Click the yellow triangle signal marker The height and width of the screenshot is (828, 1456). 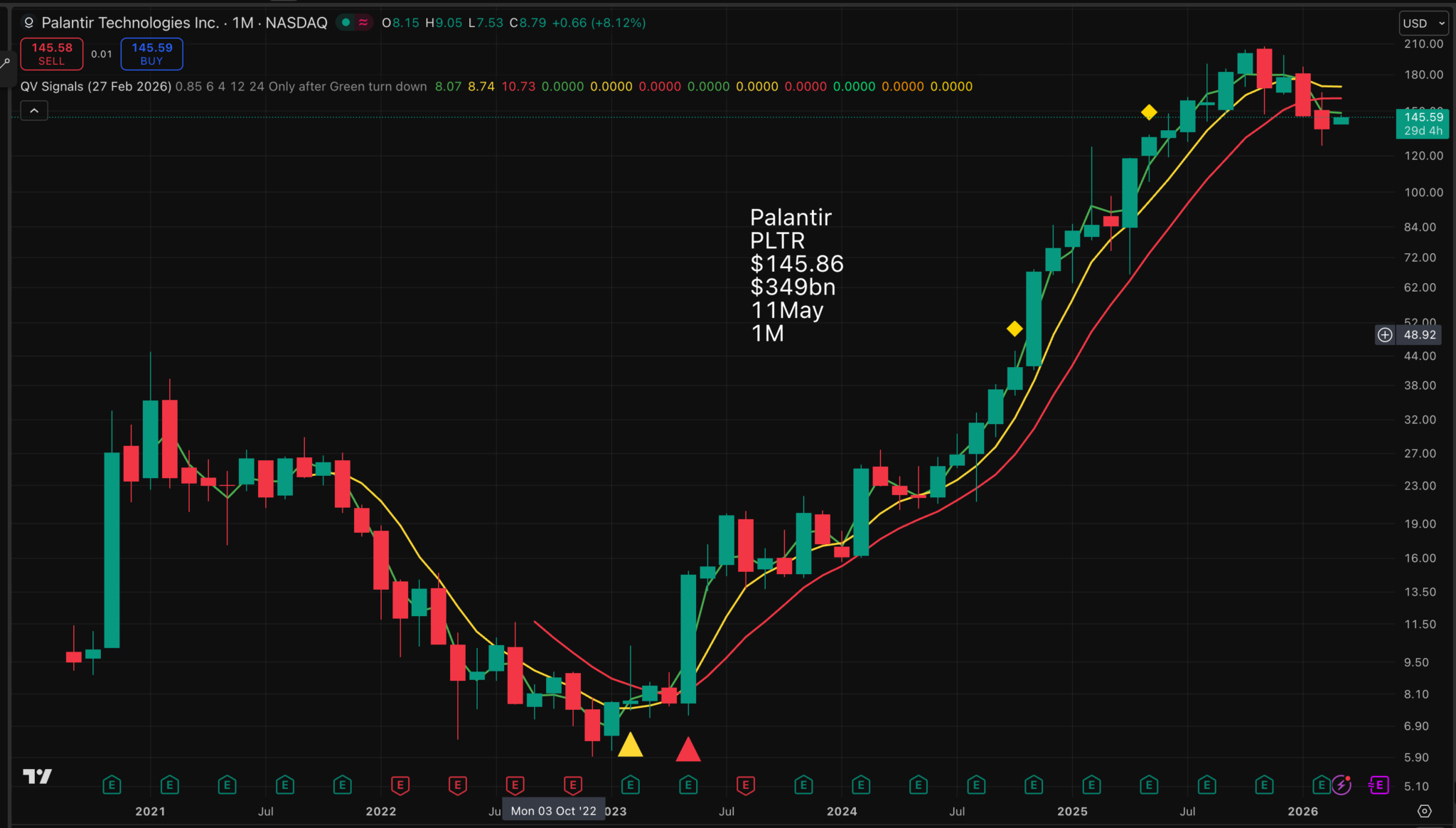[630, 746]
